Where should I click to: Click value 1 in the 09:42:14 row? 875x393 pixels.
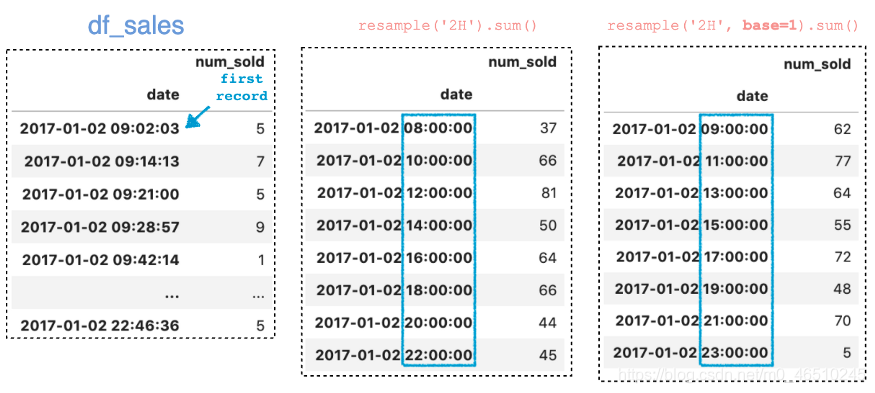pyautogui.click(x=261, y=260)
